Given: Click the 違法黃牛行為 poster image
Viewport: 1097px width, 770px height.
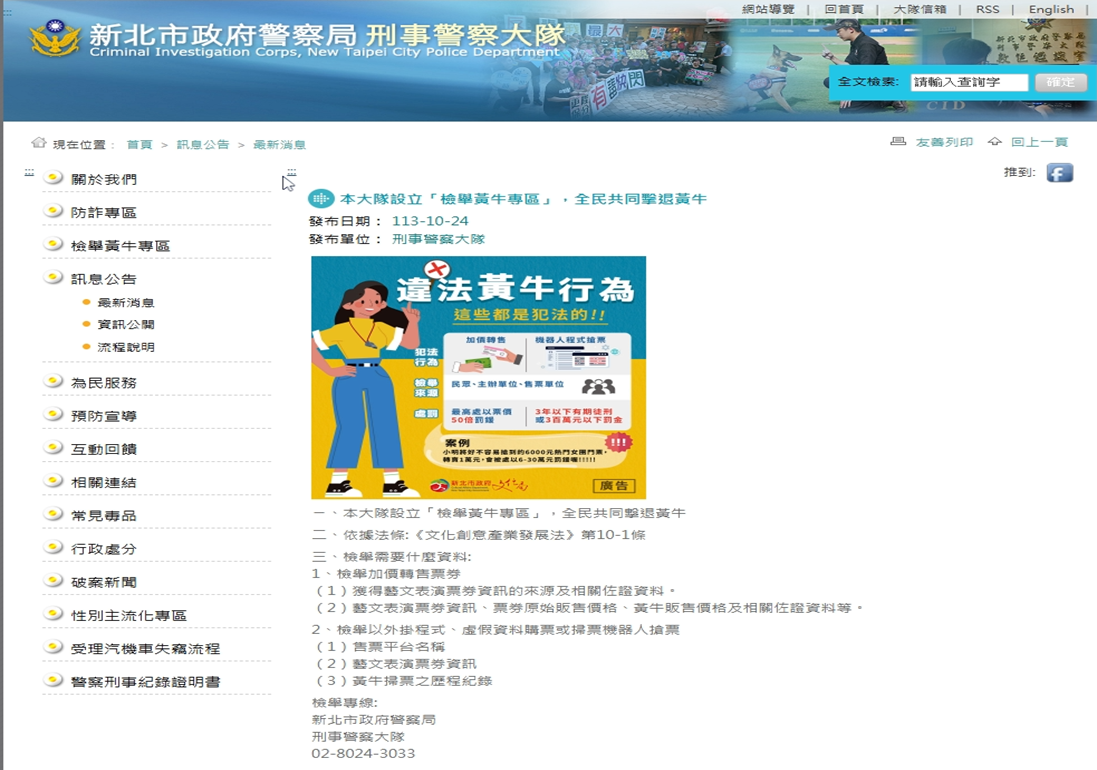Looking at the screenshot, I should (478, 377).
